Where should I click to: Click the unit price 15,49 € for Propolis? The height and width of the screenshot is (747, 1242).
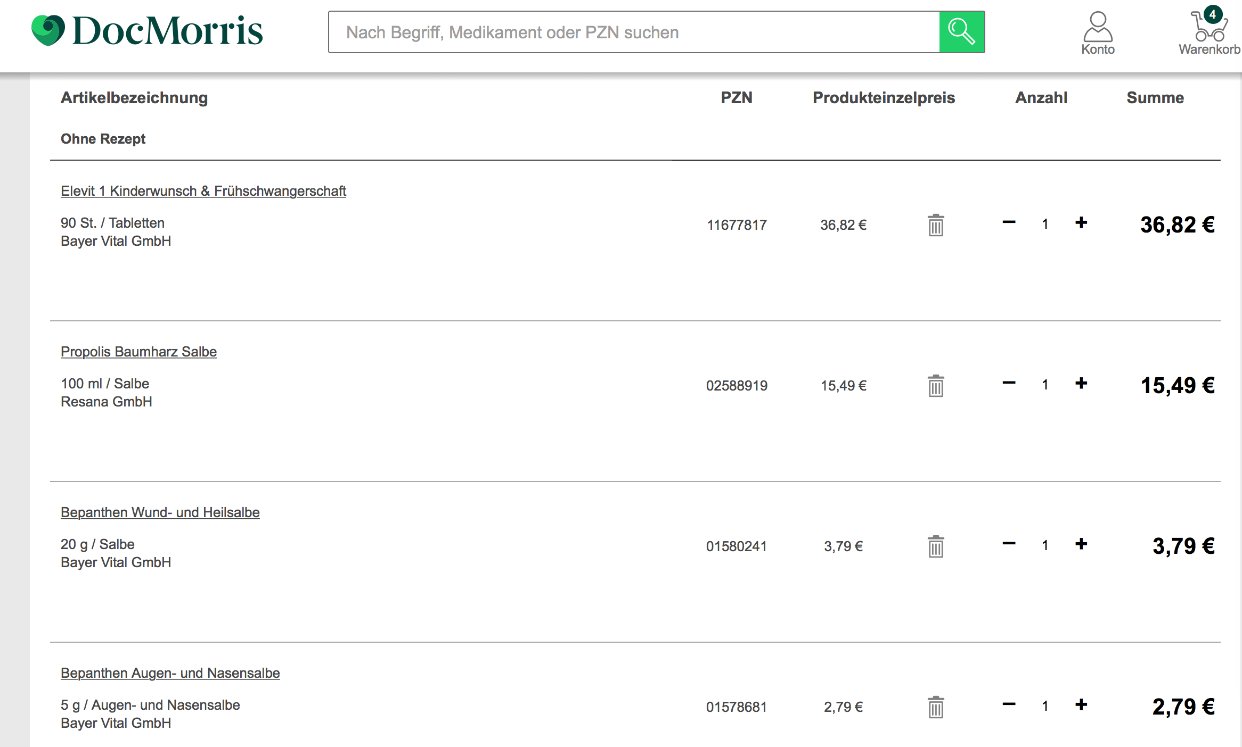click(844, 386)
